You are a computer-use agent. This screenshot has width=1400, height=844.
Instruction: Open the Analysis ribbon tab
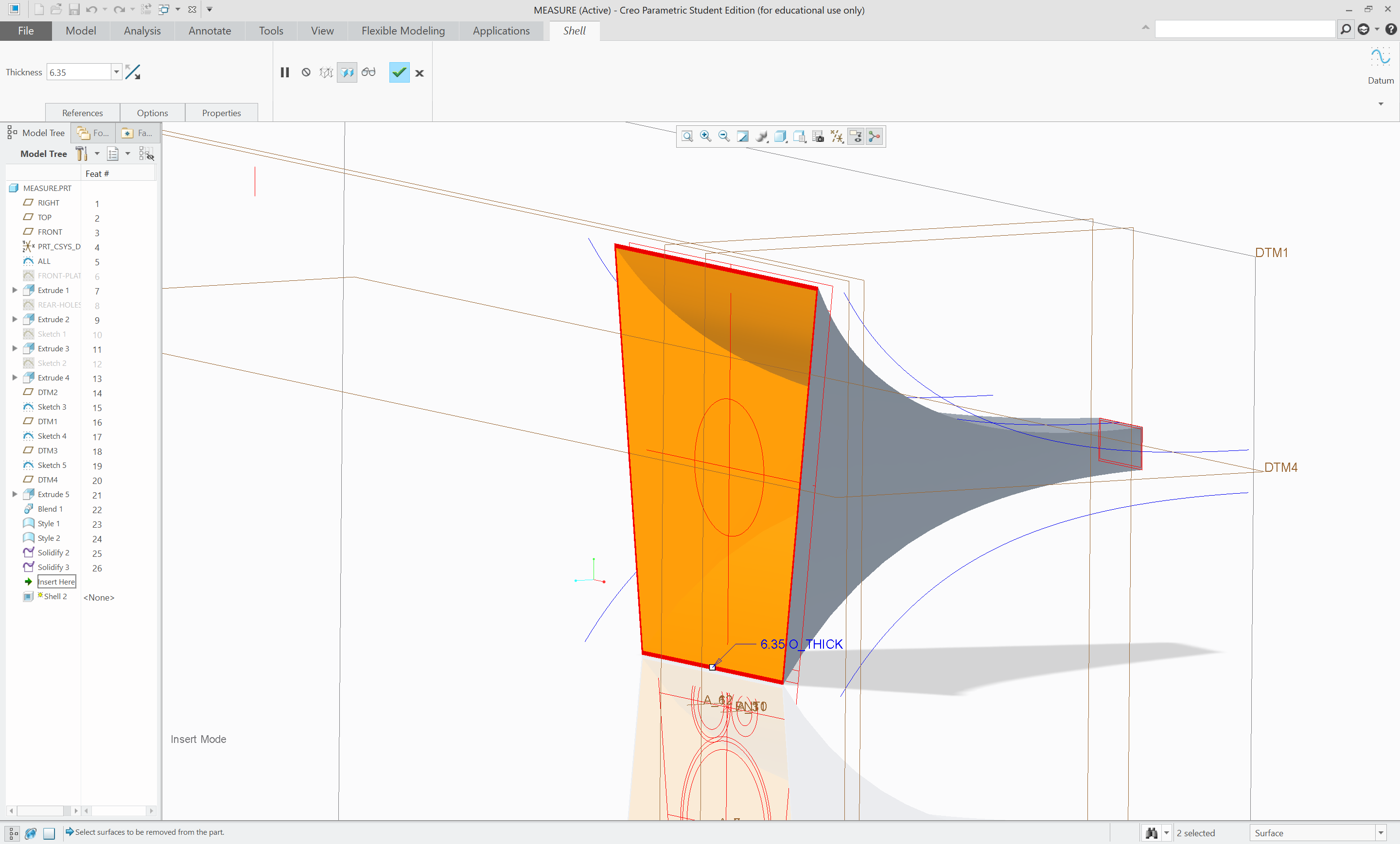click(x=142, y=31)
